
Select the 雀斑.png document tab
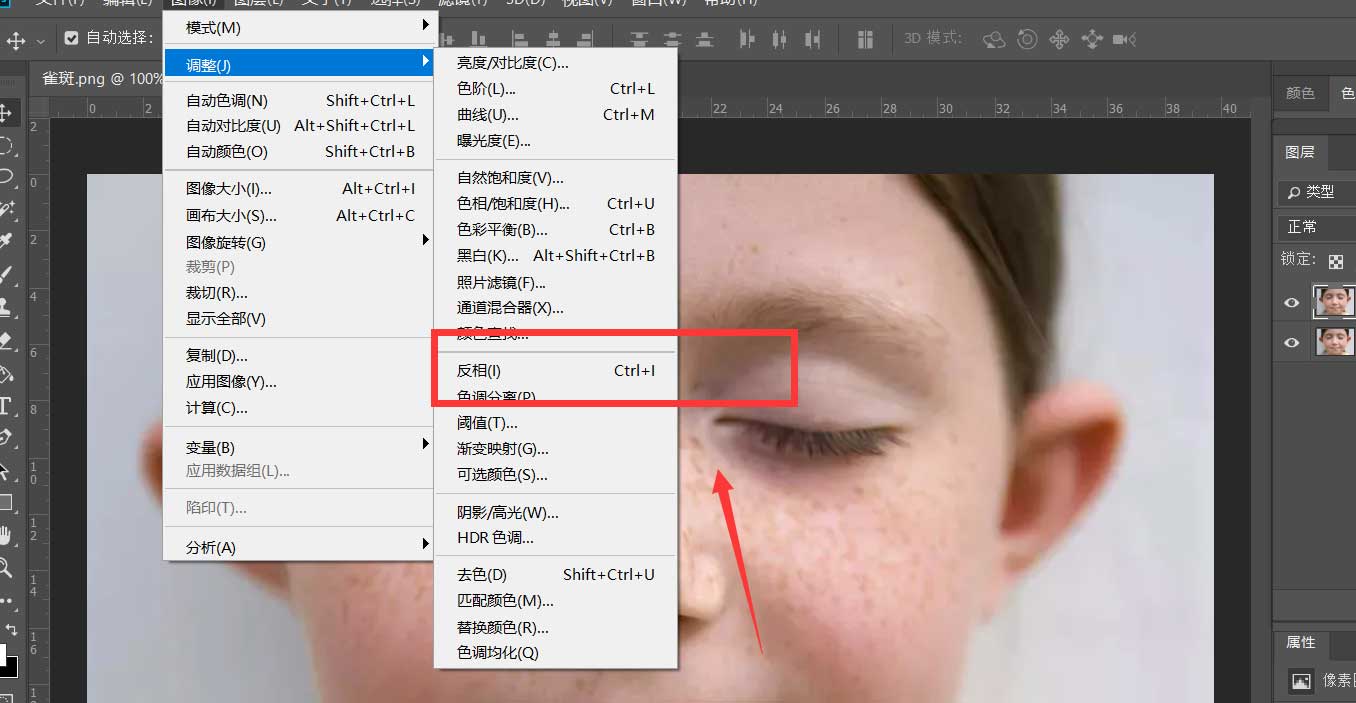point(100,78)
